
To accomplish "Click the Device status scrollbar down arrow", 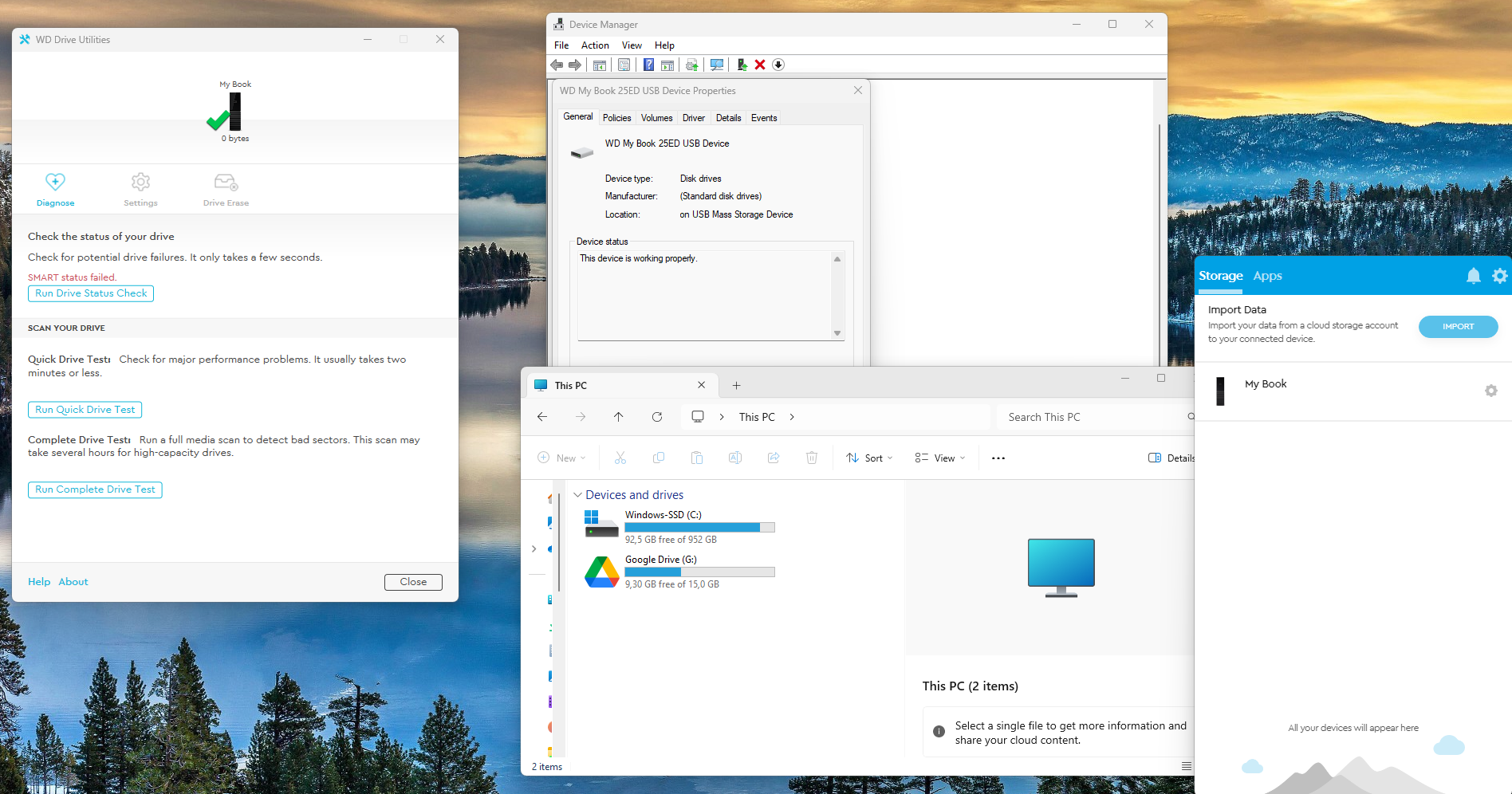I will tap(837, 333).
